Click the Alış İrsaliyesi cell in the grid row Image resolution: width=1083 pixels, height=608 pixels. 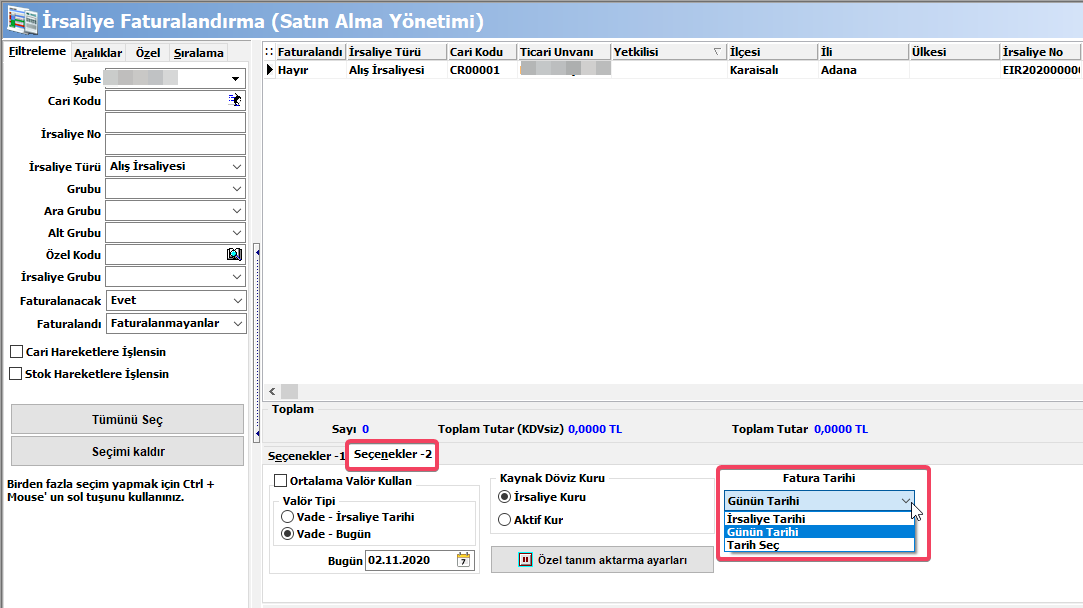tap(396, 70)
